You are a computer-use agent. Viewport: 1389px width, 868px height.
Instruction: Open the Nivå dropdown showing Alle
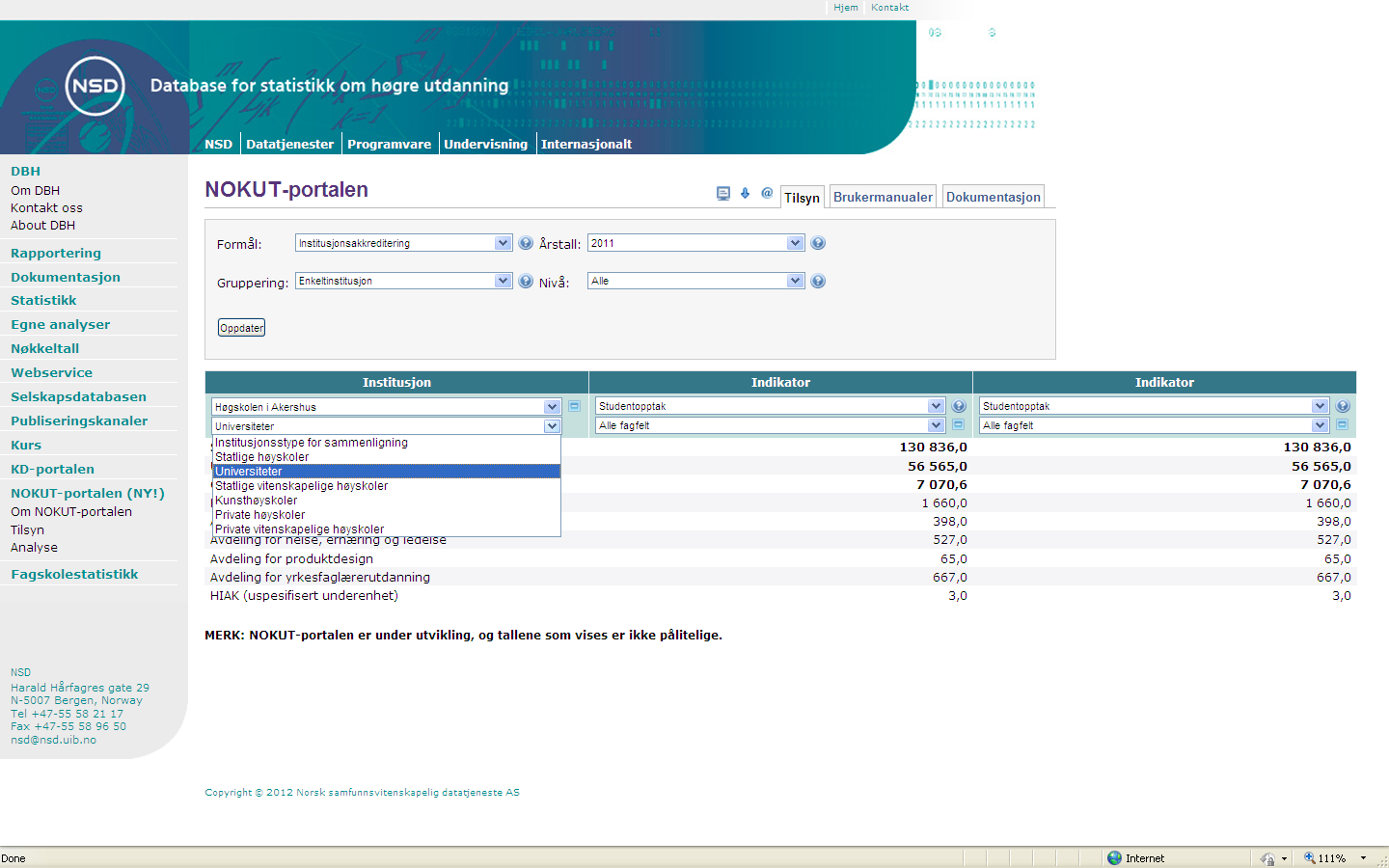695,281
